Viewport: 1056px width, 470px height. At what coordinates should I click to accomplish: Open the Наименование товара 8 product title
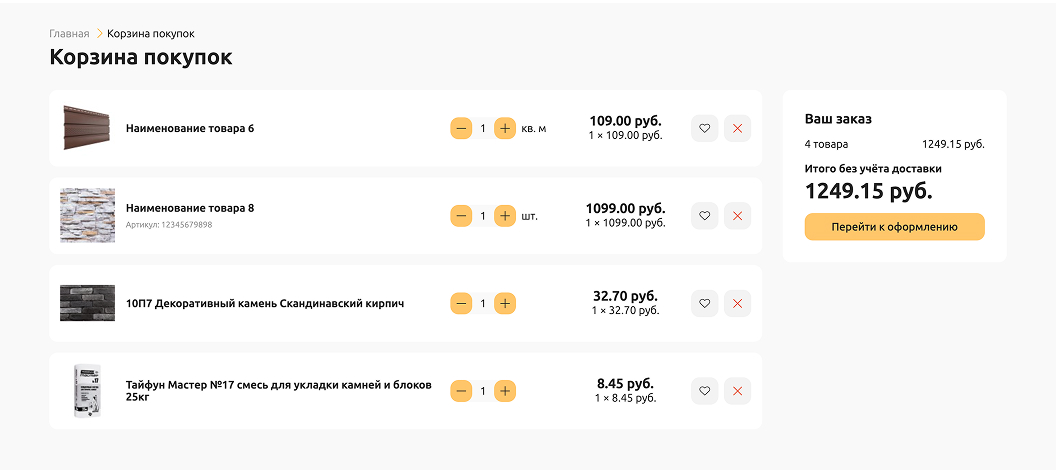click(190, 208)
